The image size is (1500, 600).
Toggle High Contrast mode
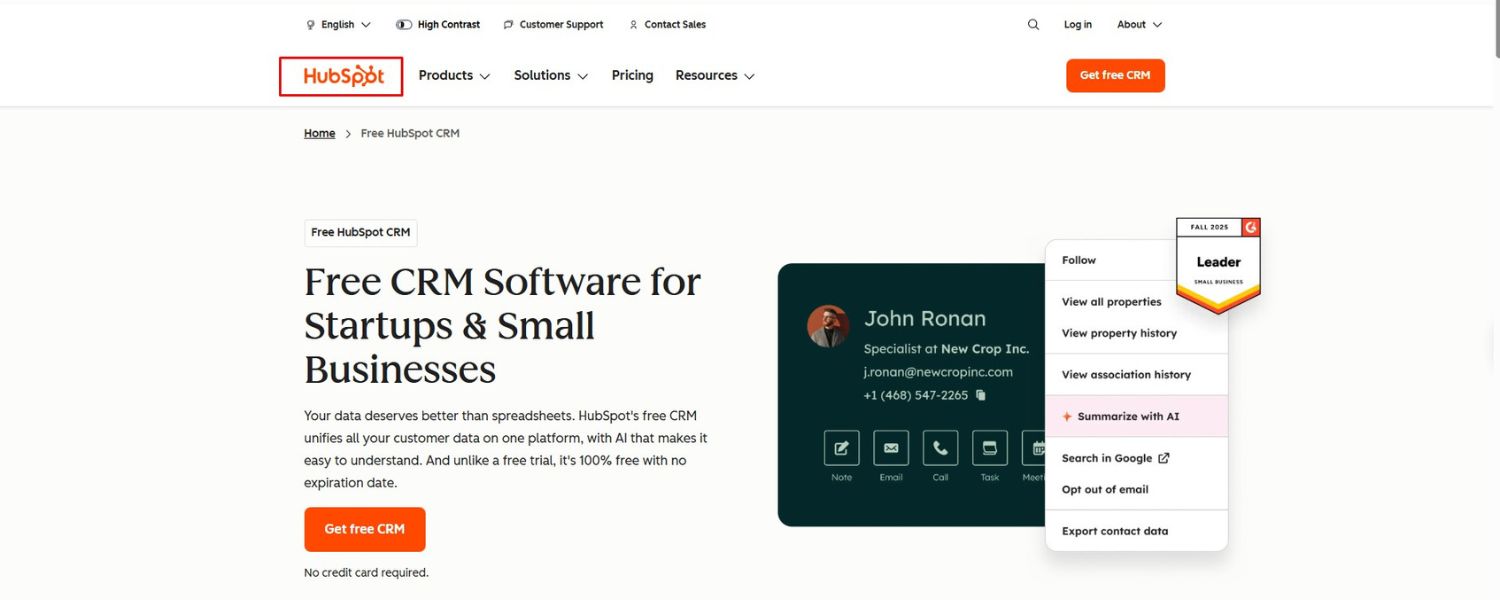point(438,24)
